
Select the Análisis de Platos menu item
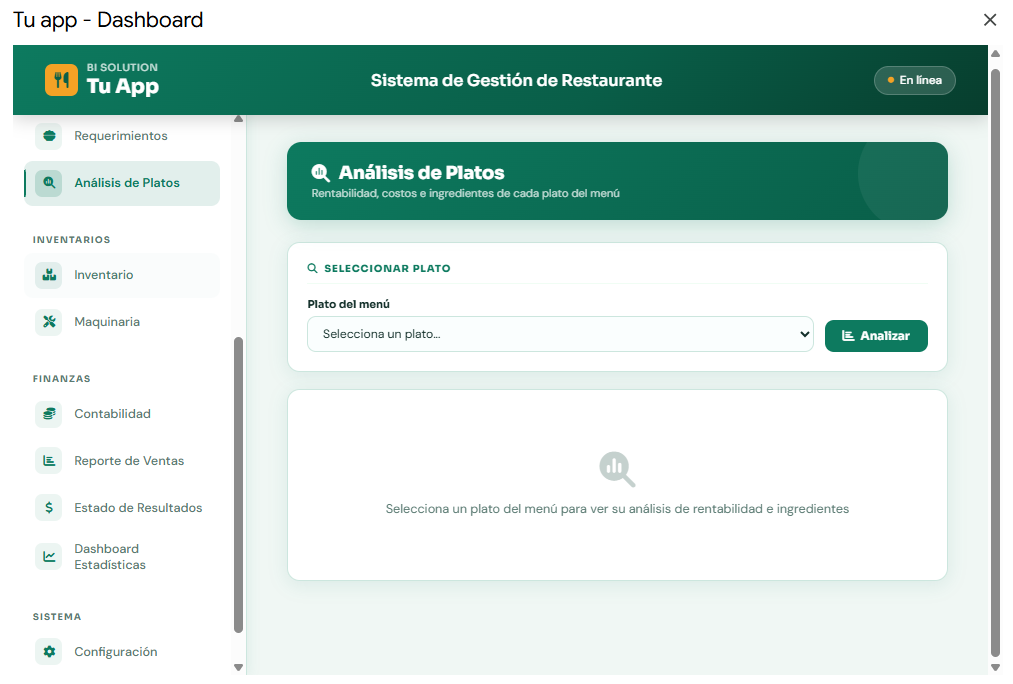(122, 183)
